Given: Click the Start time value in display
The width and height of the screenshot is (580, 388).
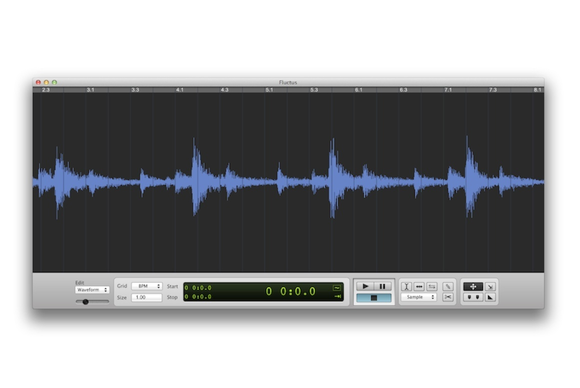Looking at the screenshot, I should [198, 288].
